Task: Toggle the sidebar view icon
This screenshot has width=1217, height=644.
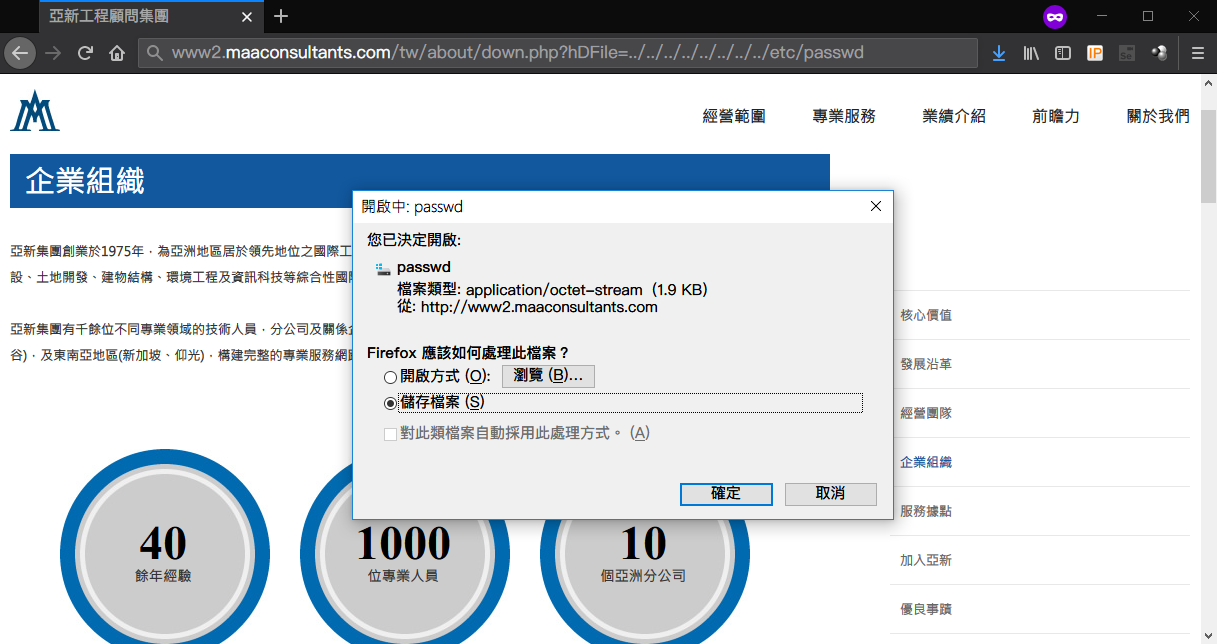Action: tap(1063, 53)
